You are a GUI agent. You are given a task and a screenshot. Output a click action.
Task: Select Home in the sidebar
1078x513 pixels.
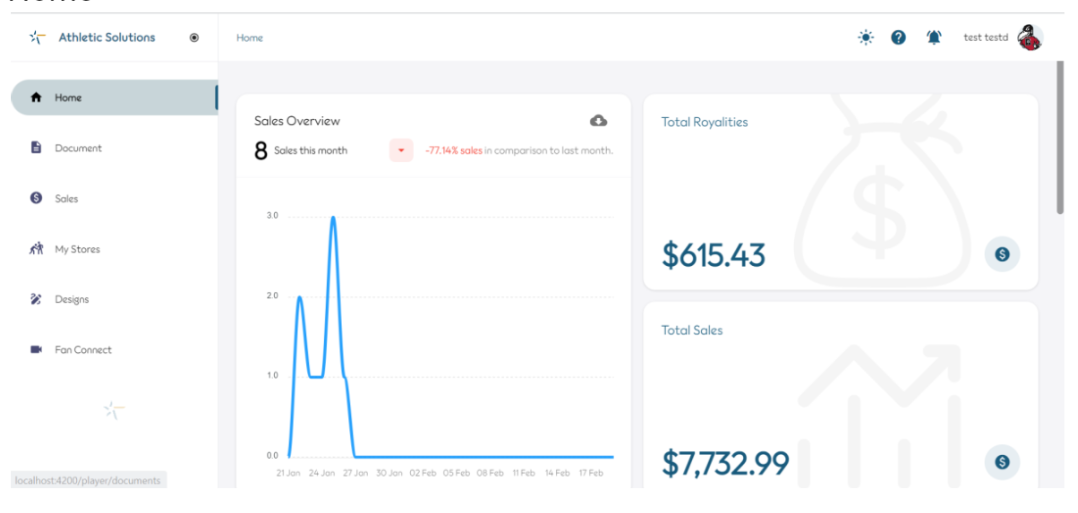point(114,98)
